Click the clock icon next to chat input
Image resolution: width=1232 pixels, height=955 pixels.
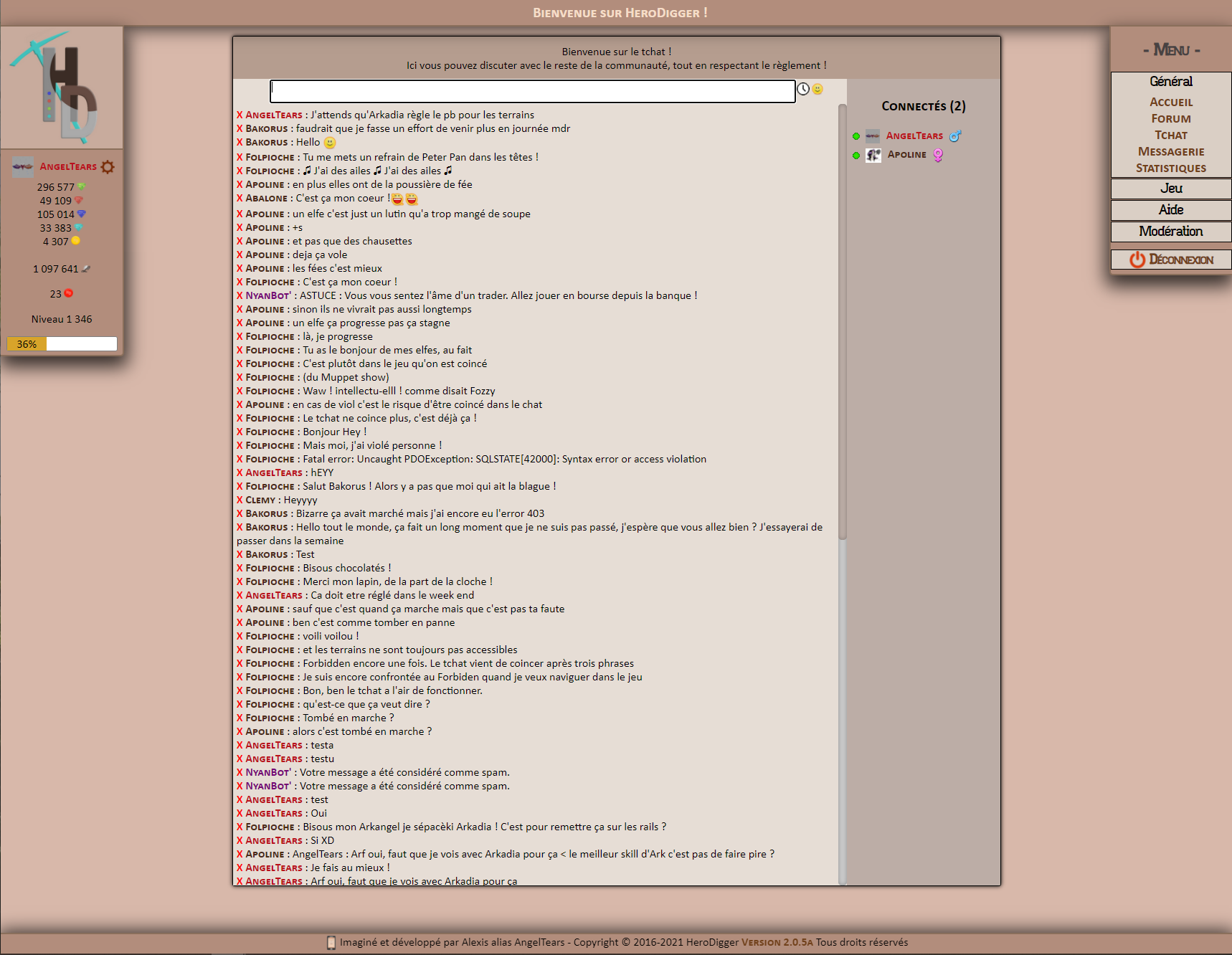click(x=803, y=89)
